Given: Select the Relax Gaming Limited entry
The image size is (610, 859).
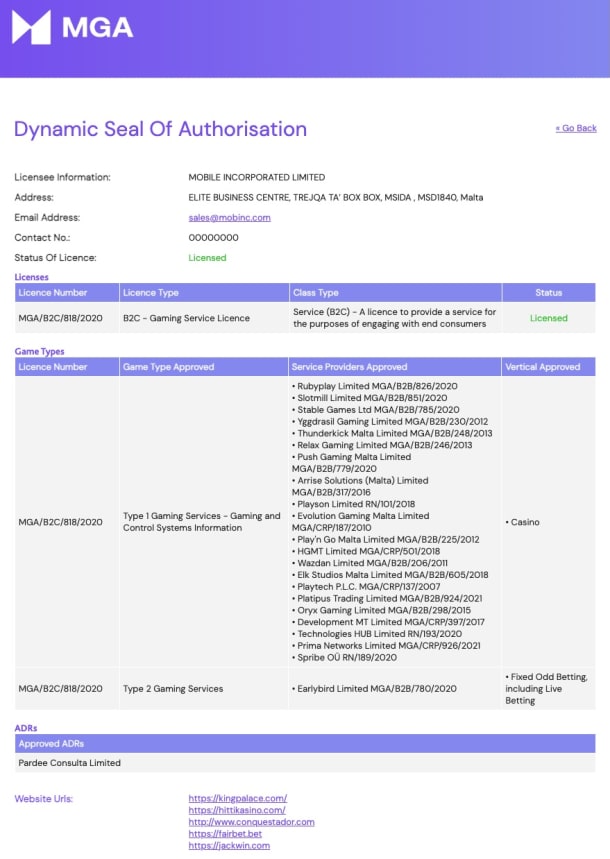Looking at the screenshot, I should pyautogui.click(x=382, y=445).
